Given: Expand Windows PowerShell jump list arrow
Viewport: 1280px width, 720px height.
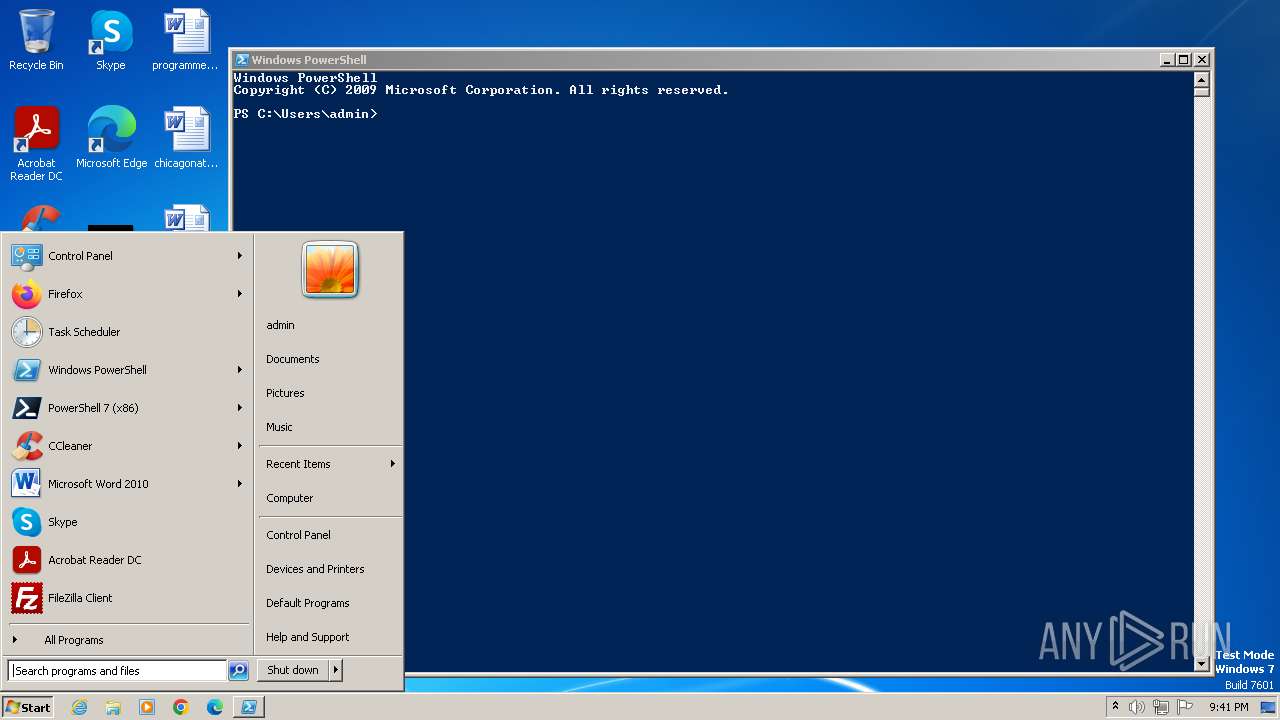Looking at the screenshot, I should click(x=239, y=370).
